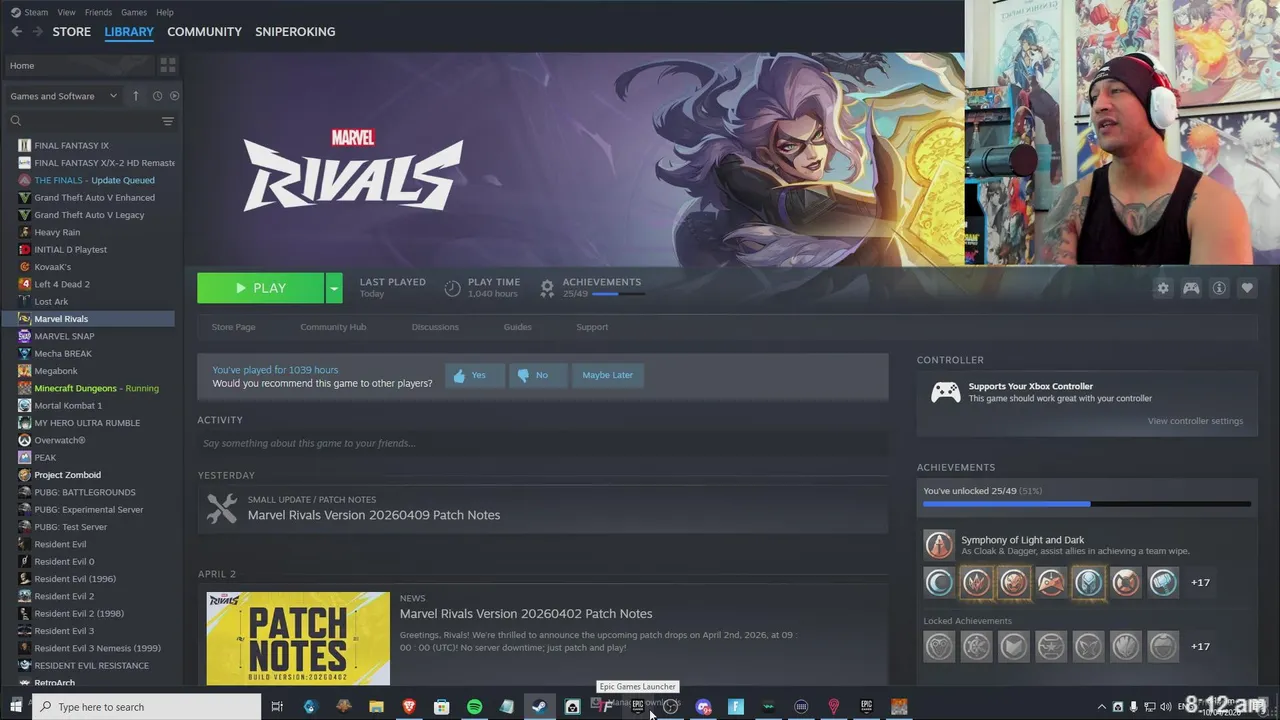The width and height of the screenshot is (1280, 720).
Task: Click the Steam taskbar icon
Action: 538,707
